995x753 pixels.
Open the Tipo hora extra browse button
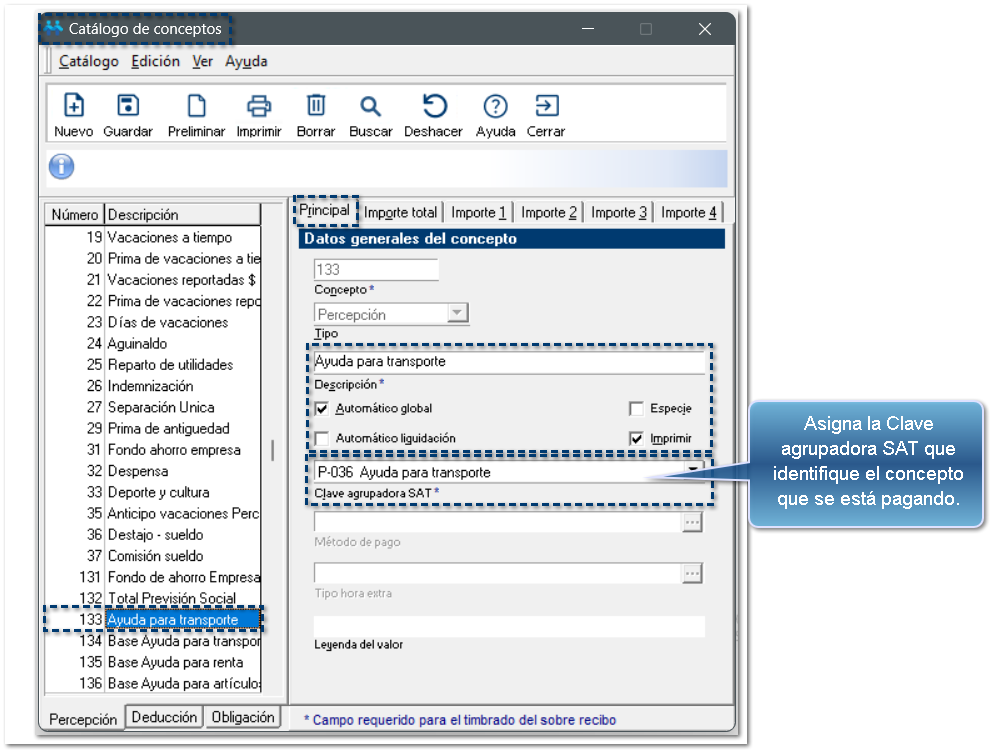[x=692, y=574]
